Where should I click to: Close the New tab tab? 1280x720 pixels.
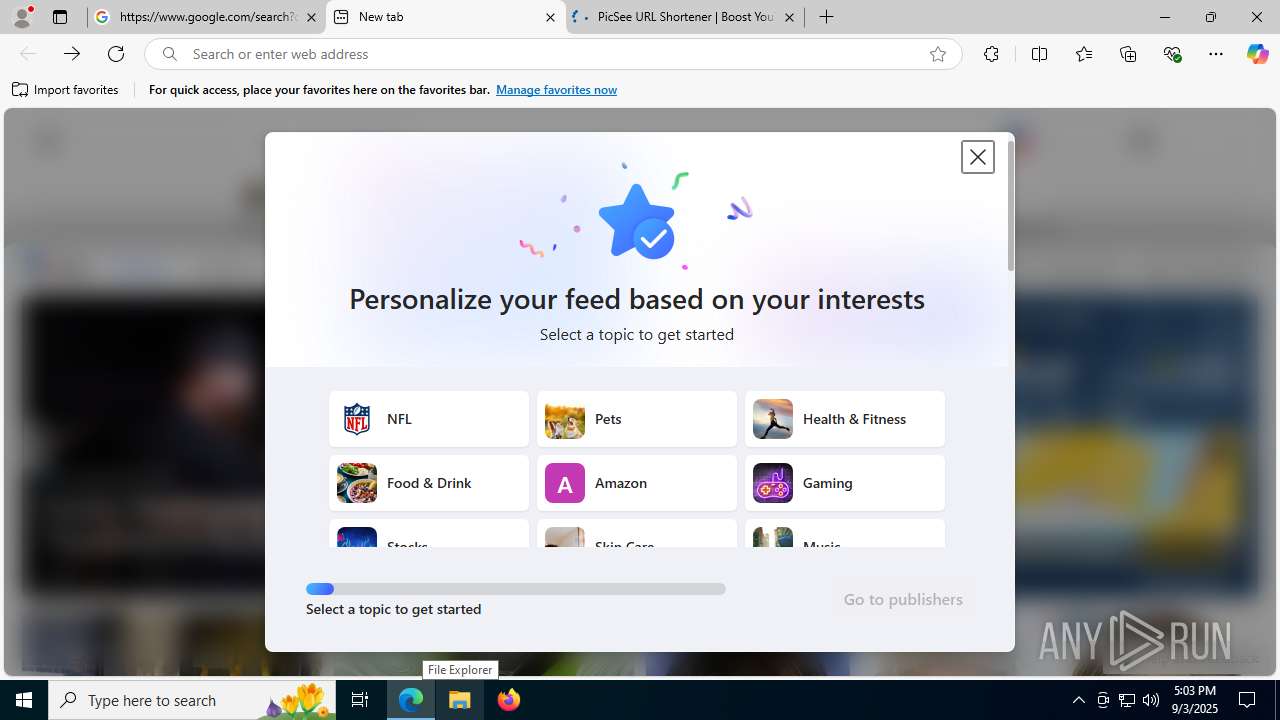pyautogui.click(x=550, y=17)
